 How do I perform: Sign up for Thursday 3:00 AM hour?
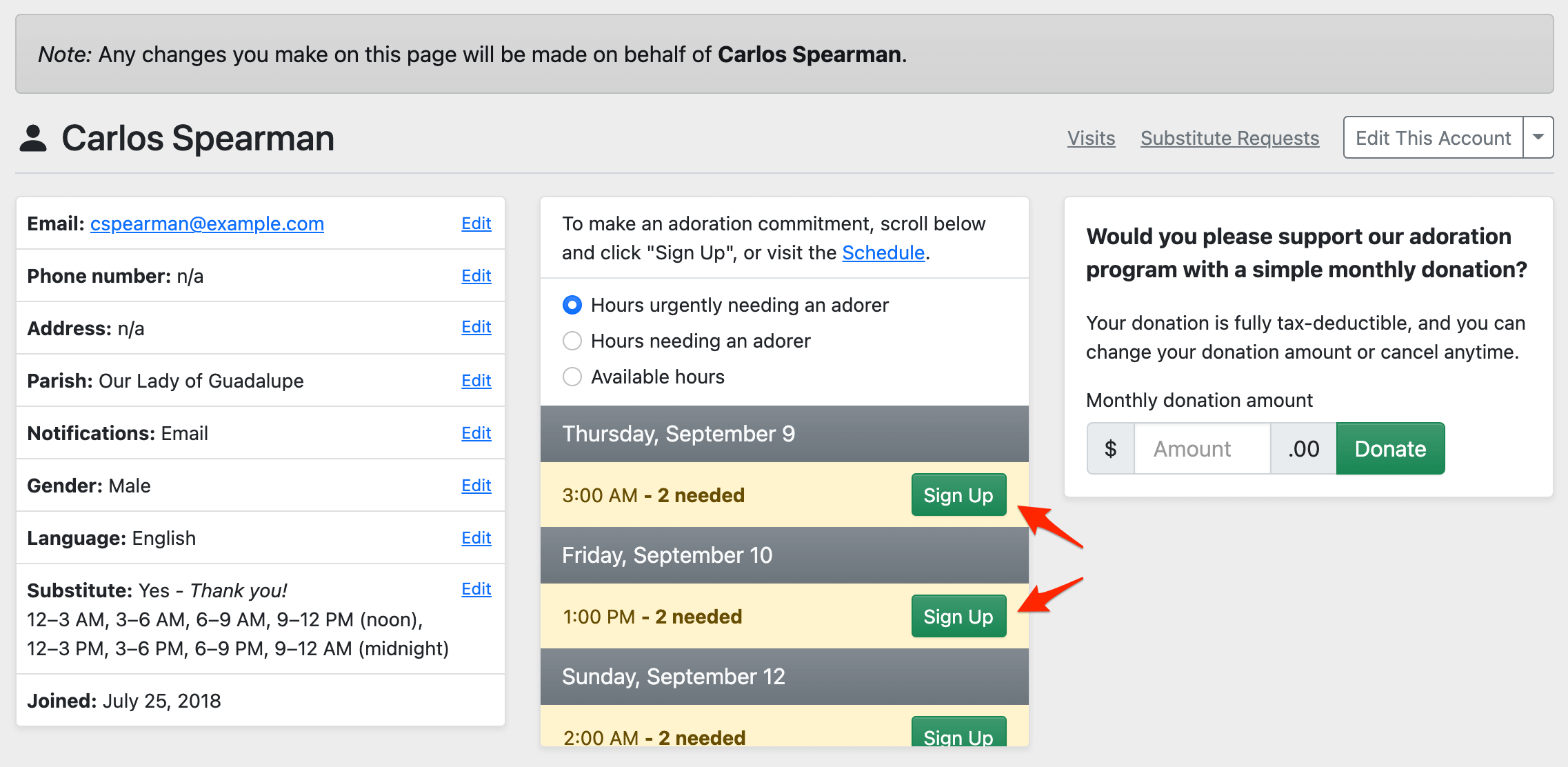coord(958,495)
